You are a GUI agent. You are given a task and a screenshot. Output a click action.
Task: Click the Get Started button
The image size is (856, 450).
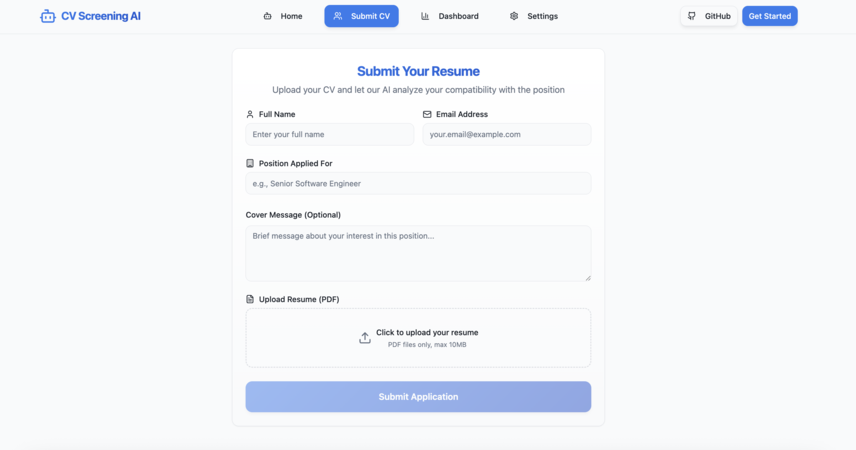coord(770,16)
